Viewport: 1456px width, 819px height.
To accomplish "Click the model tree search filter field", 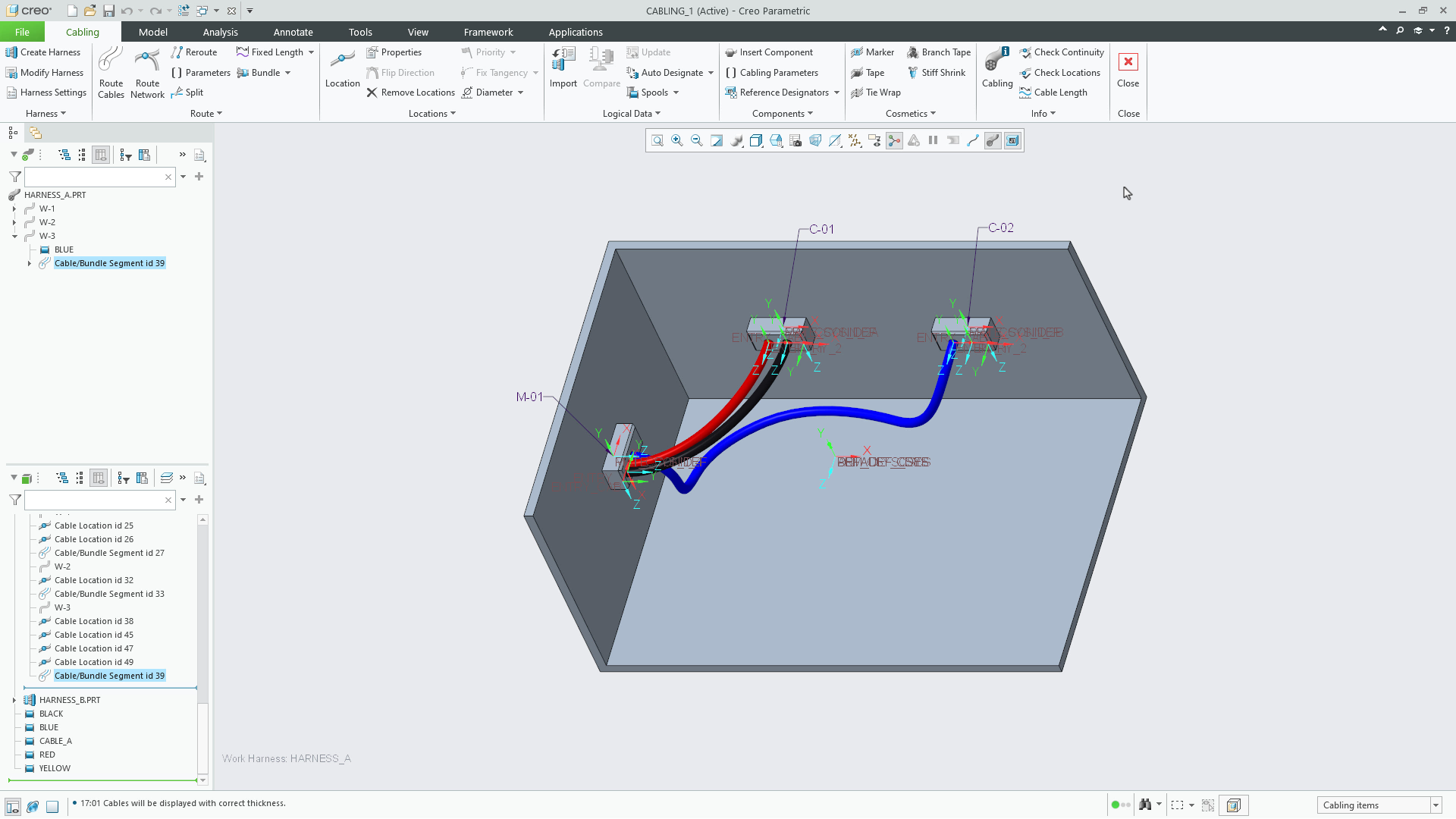I will [99, 176].
